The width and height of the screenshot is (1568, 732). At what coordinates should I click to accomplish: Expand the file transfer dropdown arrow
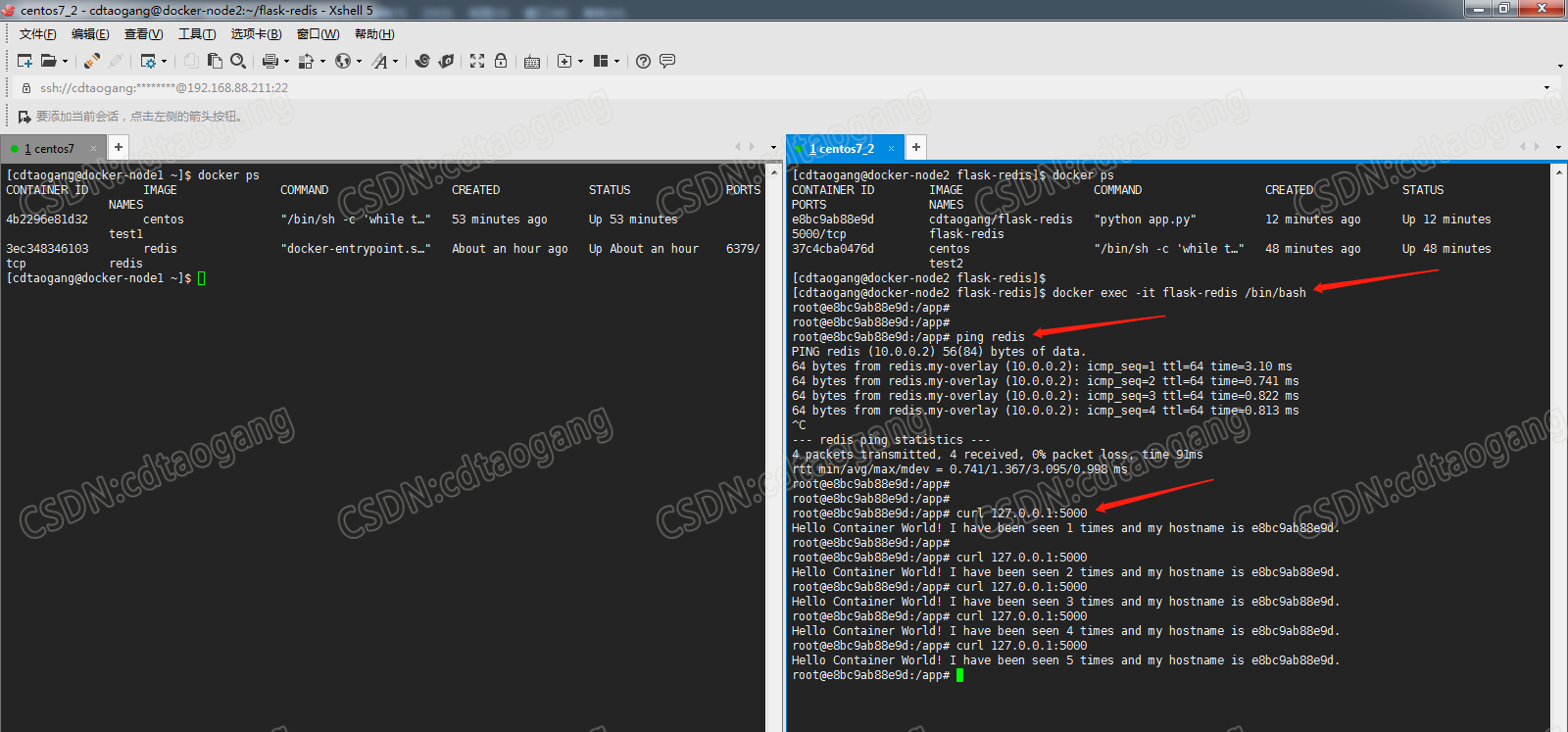(x=322, y=61)
